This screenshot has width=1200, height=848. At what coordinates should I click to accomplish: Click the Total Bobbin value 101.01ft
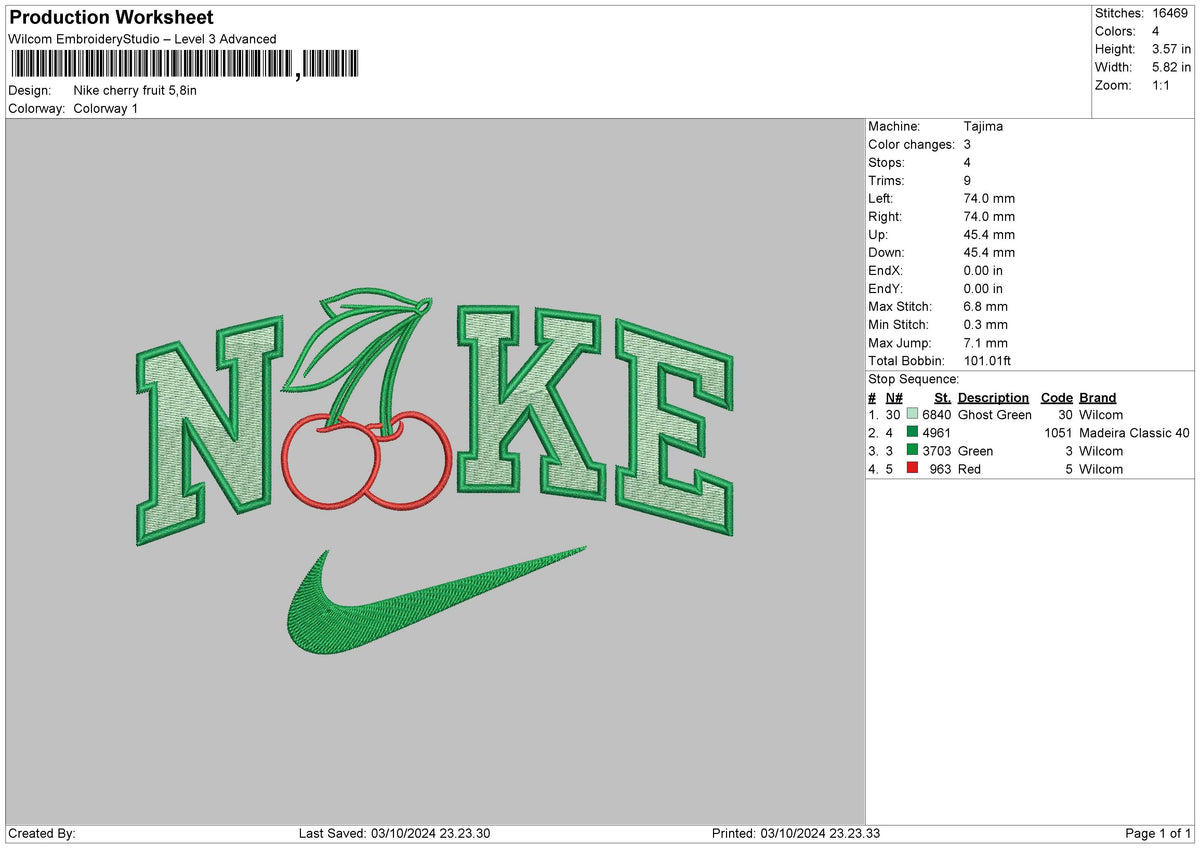pyautogui.click(x=988, y=360)
